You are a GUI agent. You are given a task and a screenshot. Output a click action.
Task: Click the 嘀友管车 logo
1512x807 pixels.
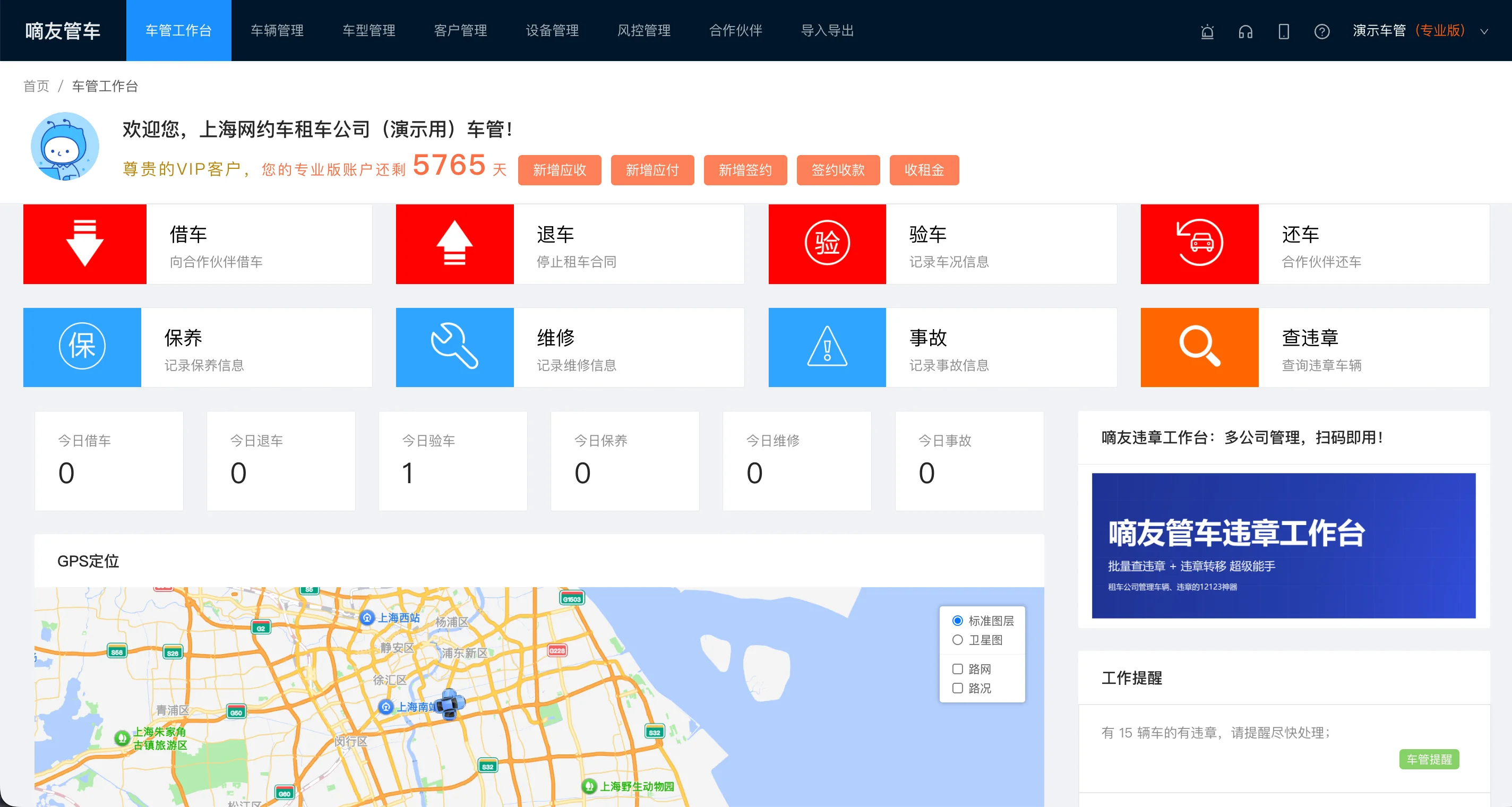point(63,31)
